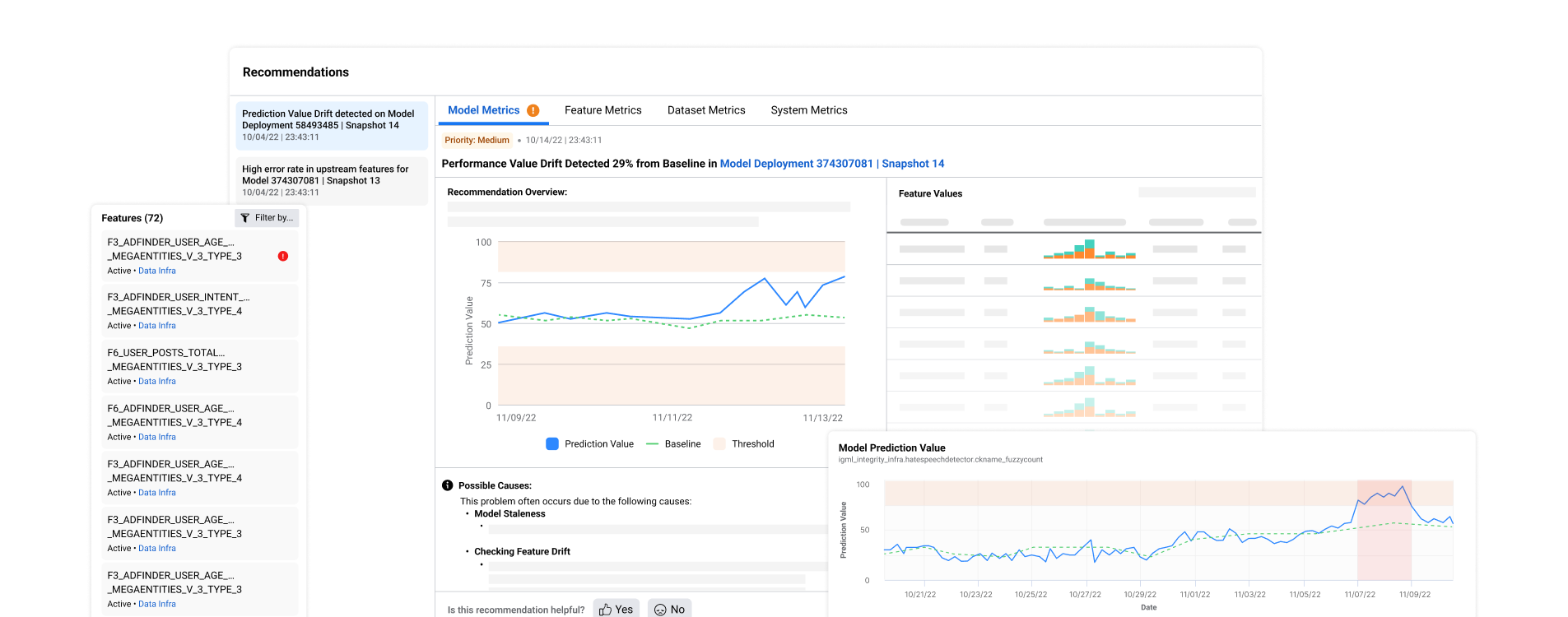Image resolution: width=1568 pixels, height=617 pixels.
Task: Switch to the Dataset Metrics tab
Action: click(706, 110)
